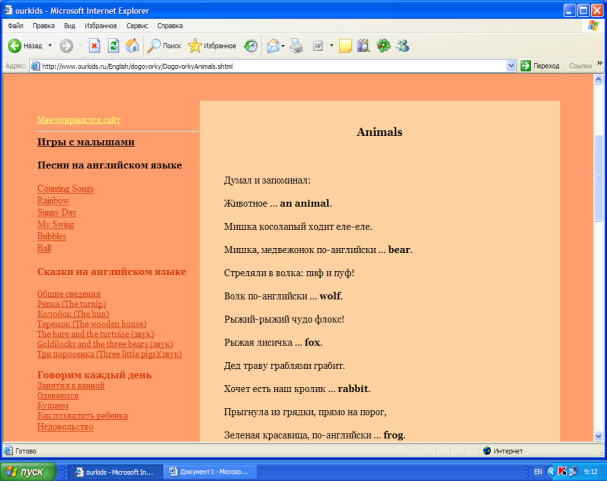
Task: Open Три поросенка (Three little pigs) link
Action: click(110, 354)
